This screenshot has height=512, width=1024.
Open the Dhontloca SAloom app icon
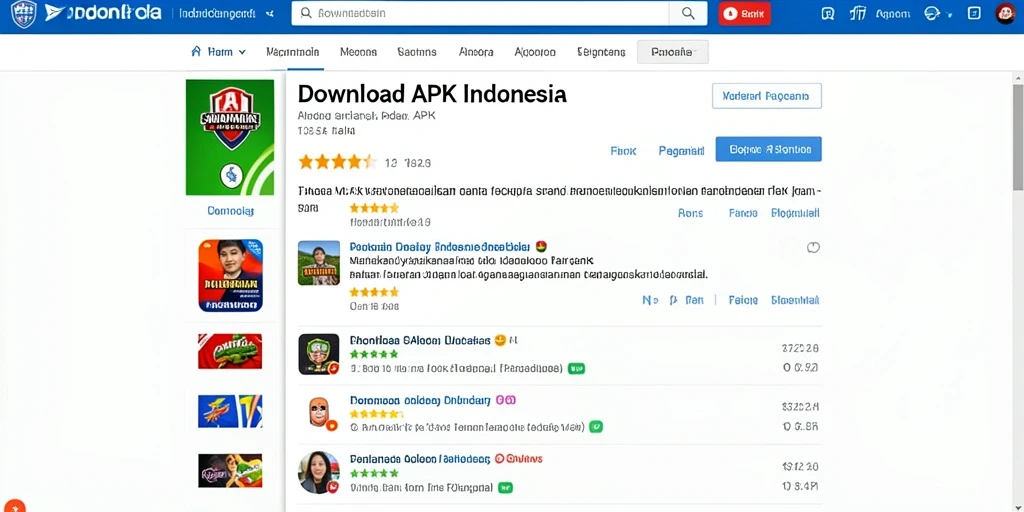pyautogui.click(x=319, y=354)
